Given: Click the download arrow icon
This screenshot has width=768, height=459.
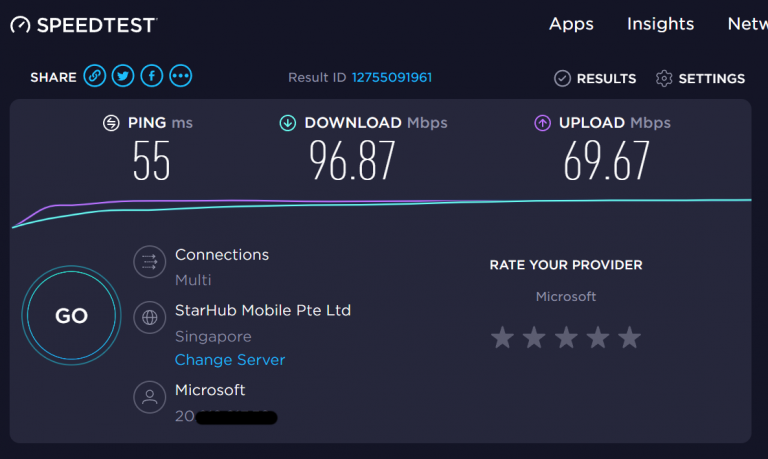Looking at the screenshot, I should [x=288, y=123].
